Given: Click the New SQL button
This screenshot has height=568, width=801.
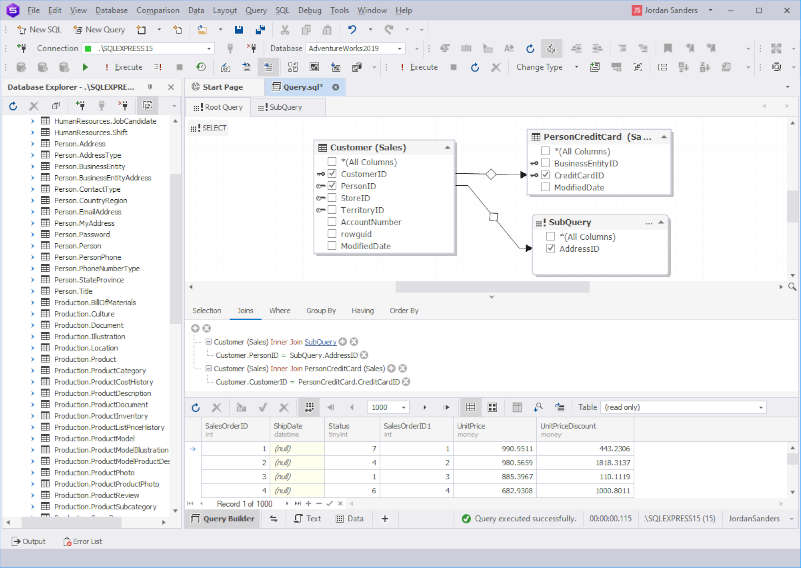Looking at the screenshot, I should tap(39, 30).
